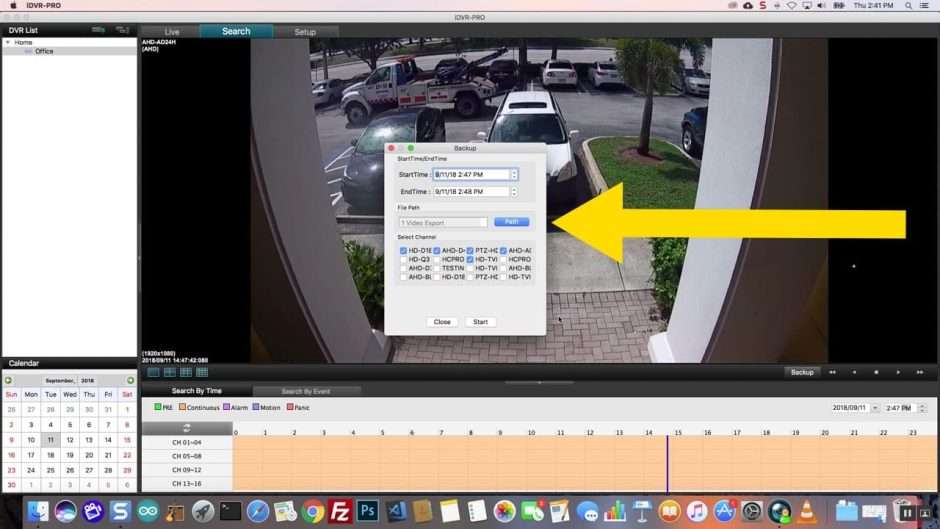
Task: Click second icon in DVR List header
Action: click(122, 29)
